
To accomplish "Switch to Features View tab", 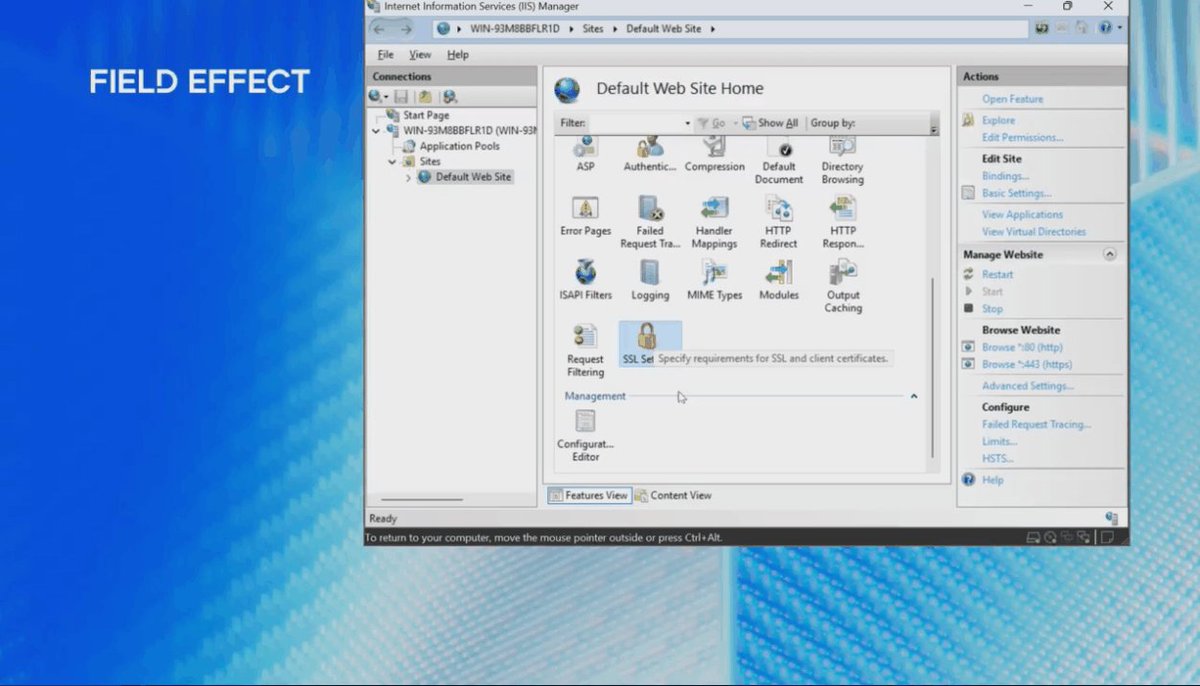I will click(588, 495).
